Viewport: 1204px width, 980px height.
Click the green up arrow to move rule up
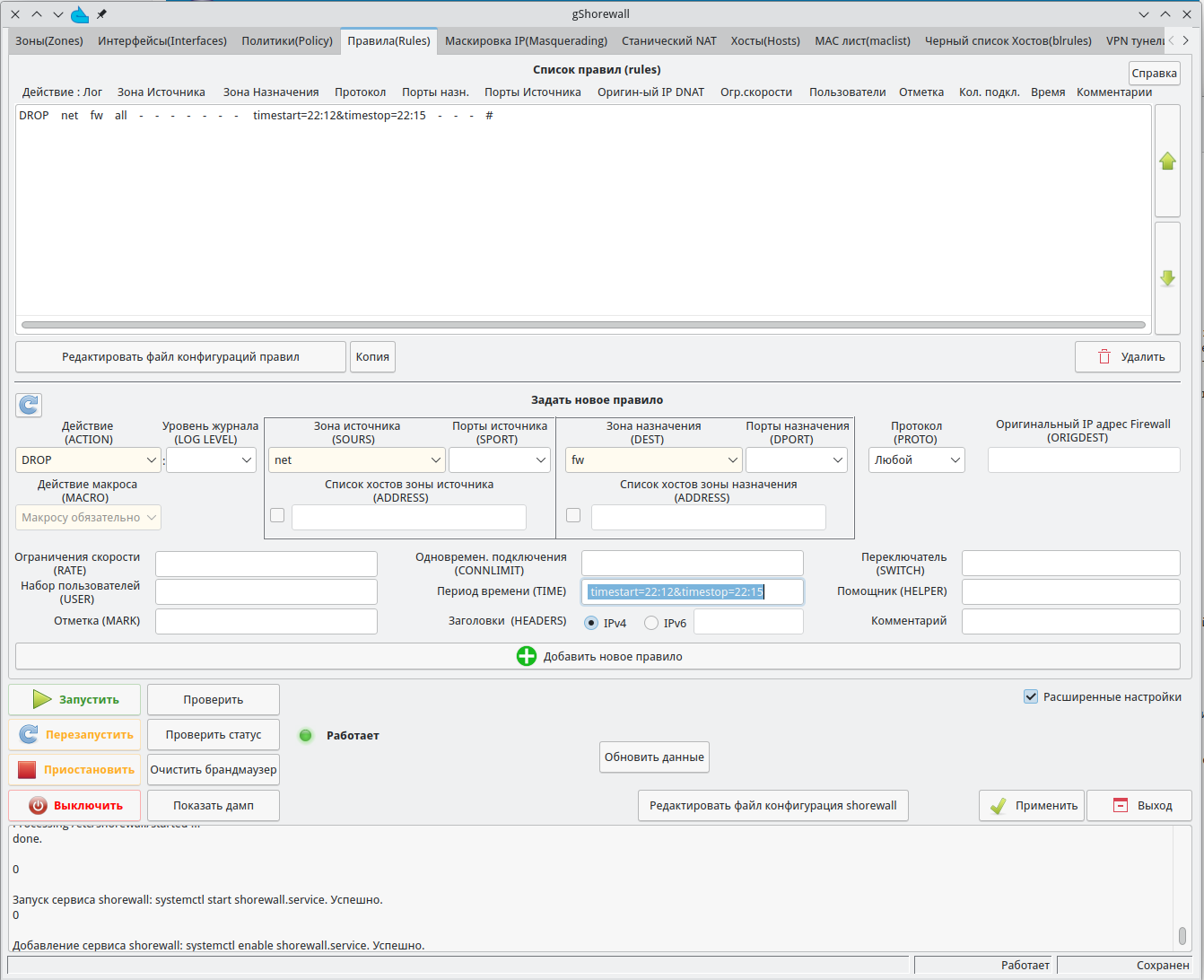1166,162
